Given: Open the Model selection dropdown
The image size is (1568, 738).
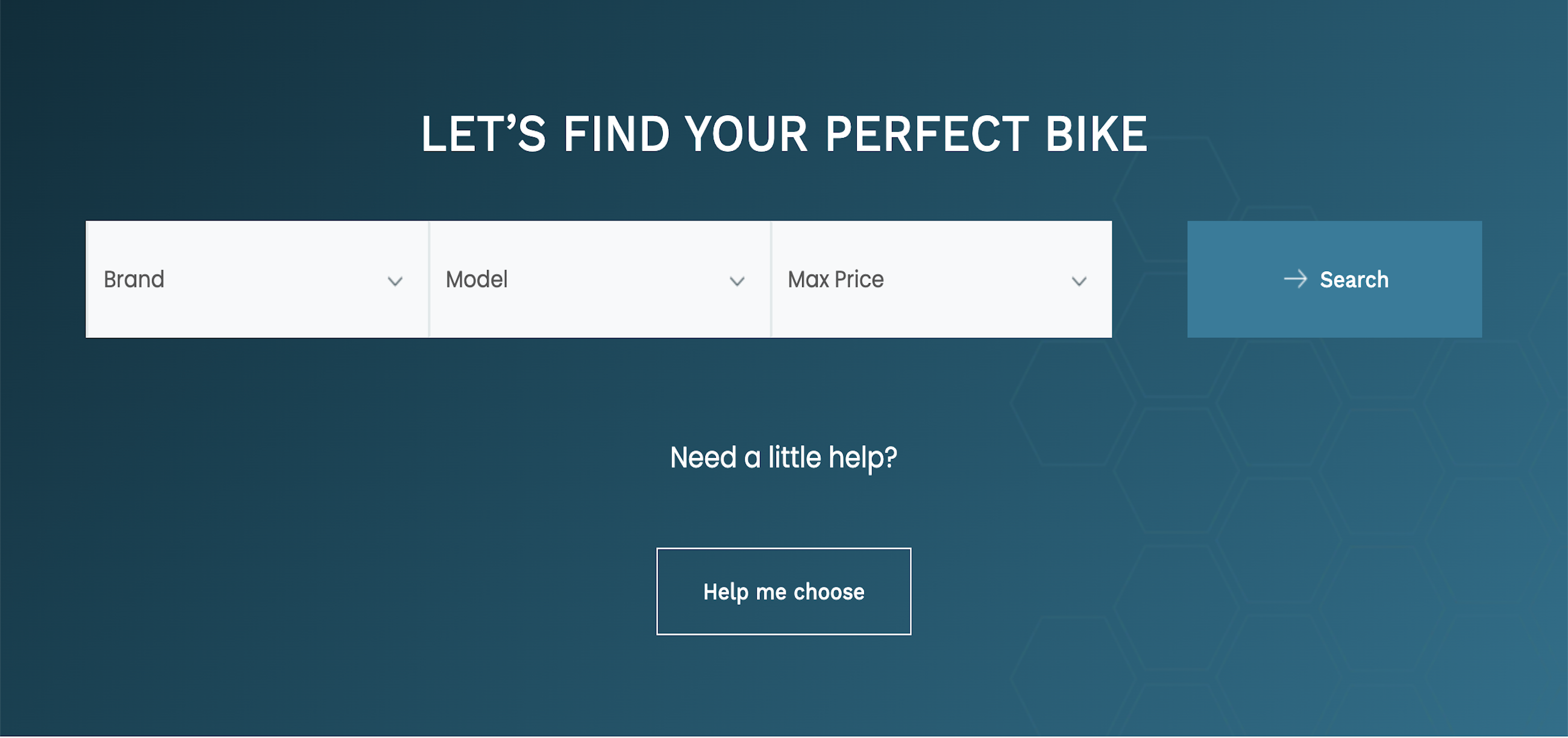Looking at the screenshot, I should (x=600, y=280).
